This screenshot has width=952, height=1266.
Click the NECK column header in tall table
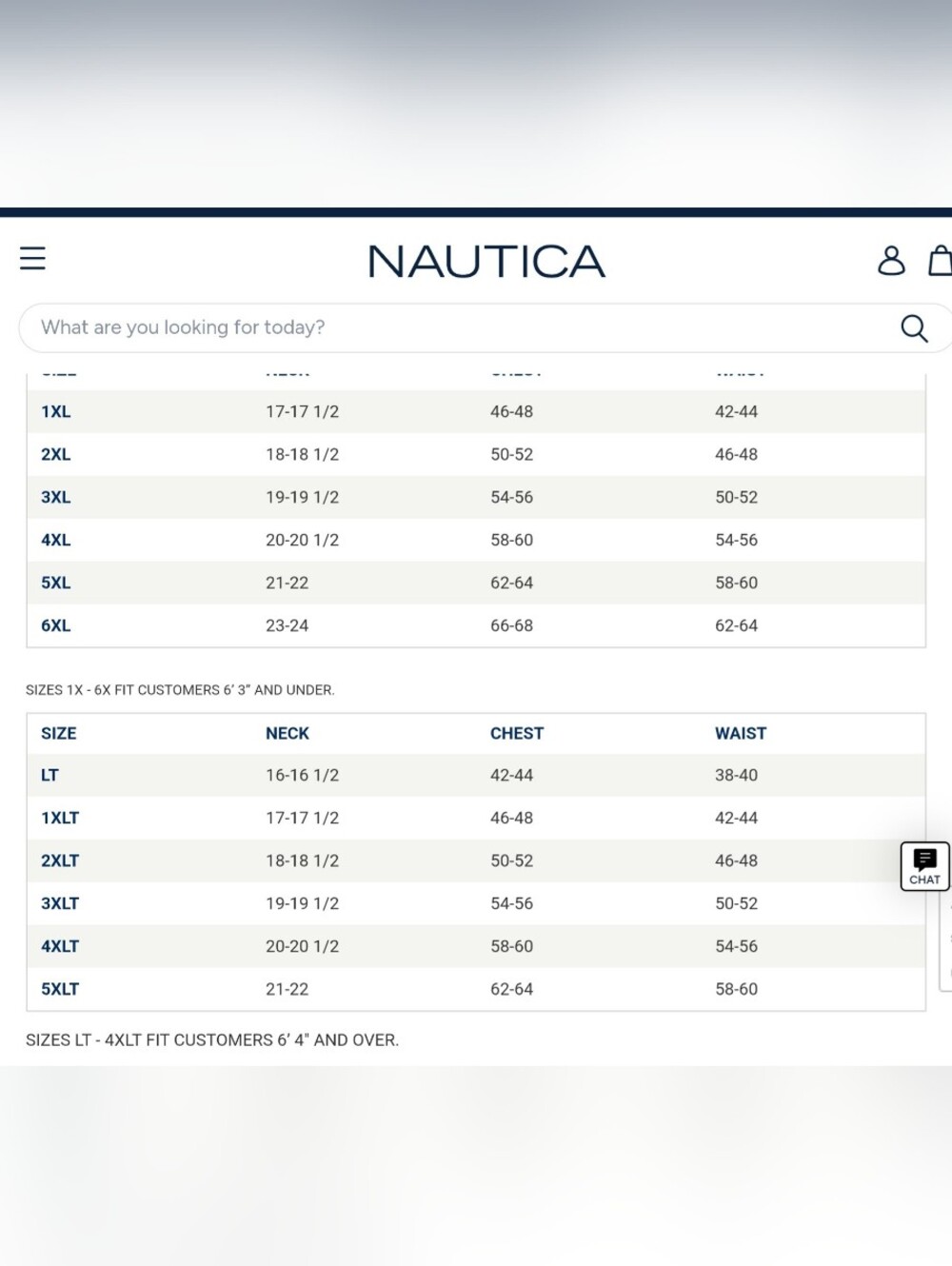point(288,734)
